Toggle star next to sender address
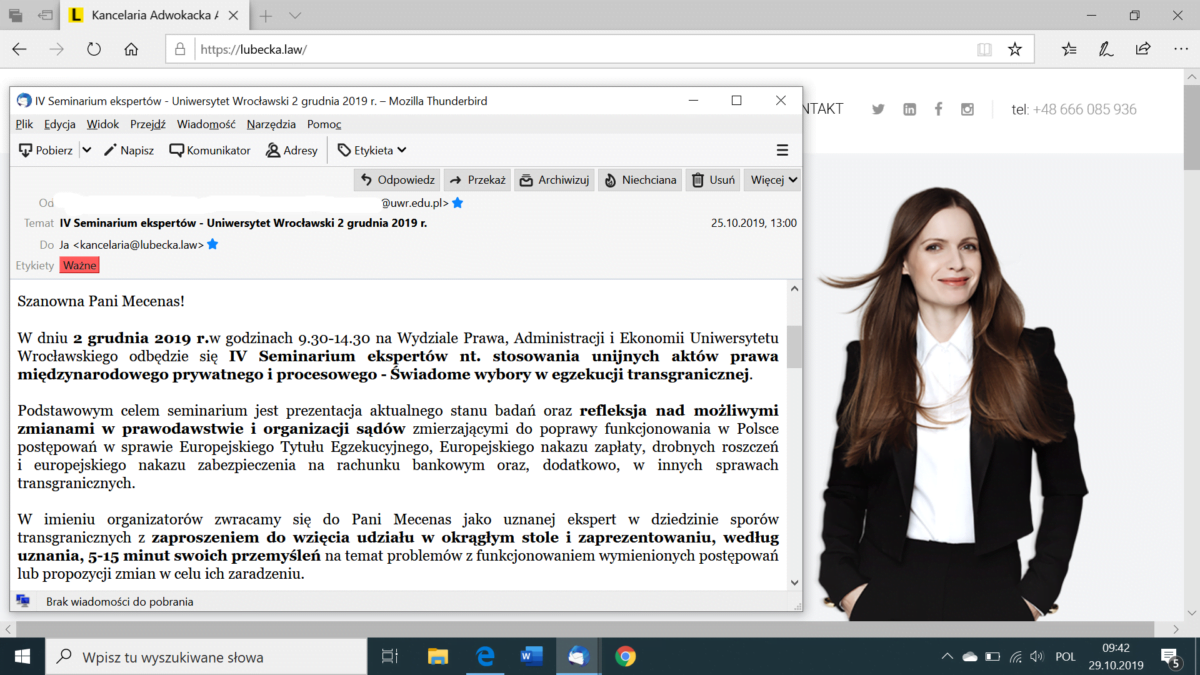This screenshot has width=1200, height=675. pyautogui.click(x=458, y=203)
